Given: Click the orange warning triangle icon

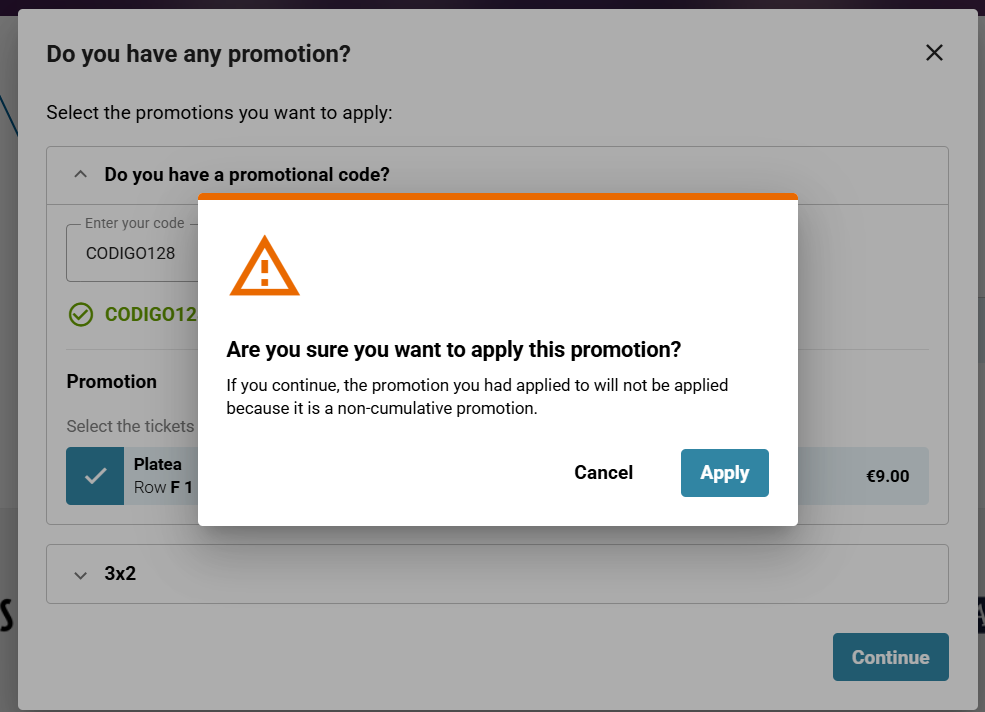Looking at the screenshot, I should click(264, 266).
